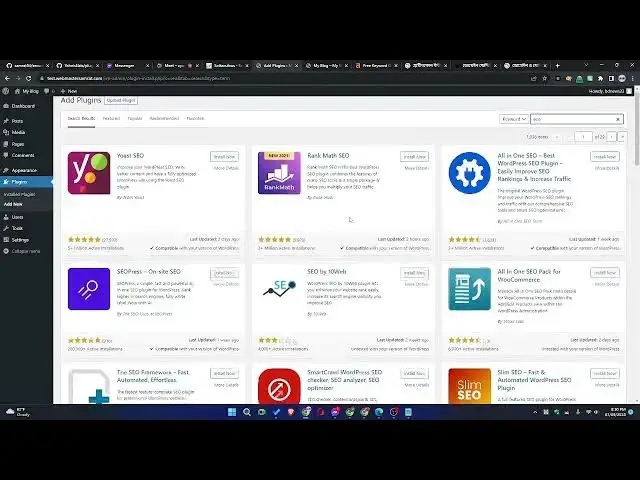Go to next page of plugin results
640x480 pixels.
tap(611, 137)
